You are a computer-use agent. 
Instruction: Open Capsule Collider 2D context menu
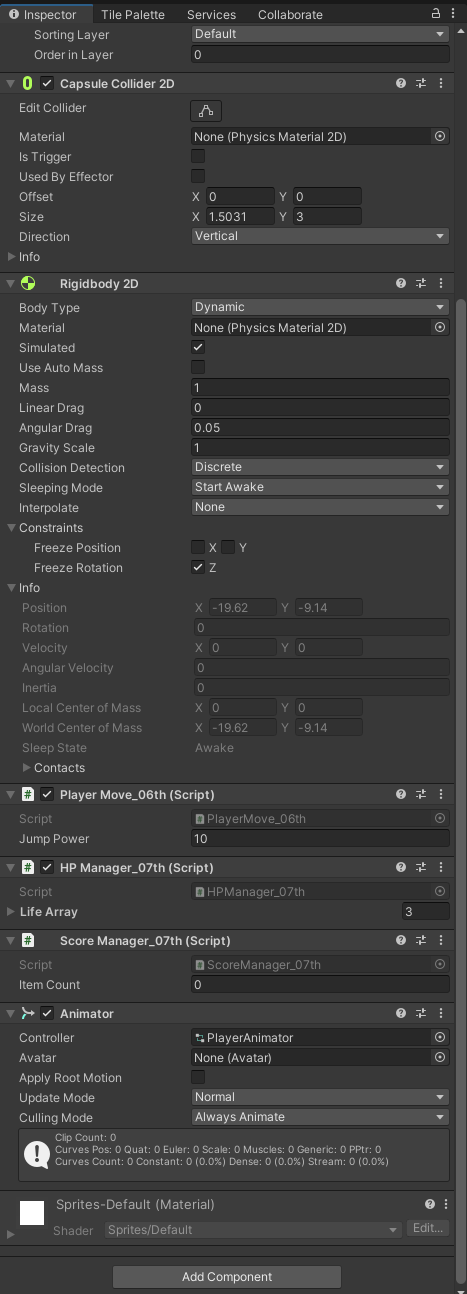point(441,84)
